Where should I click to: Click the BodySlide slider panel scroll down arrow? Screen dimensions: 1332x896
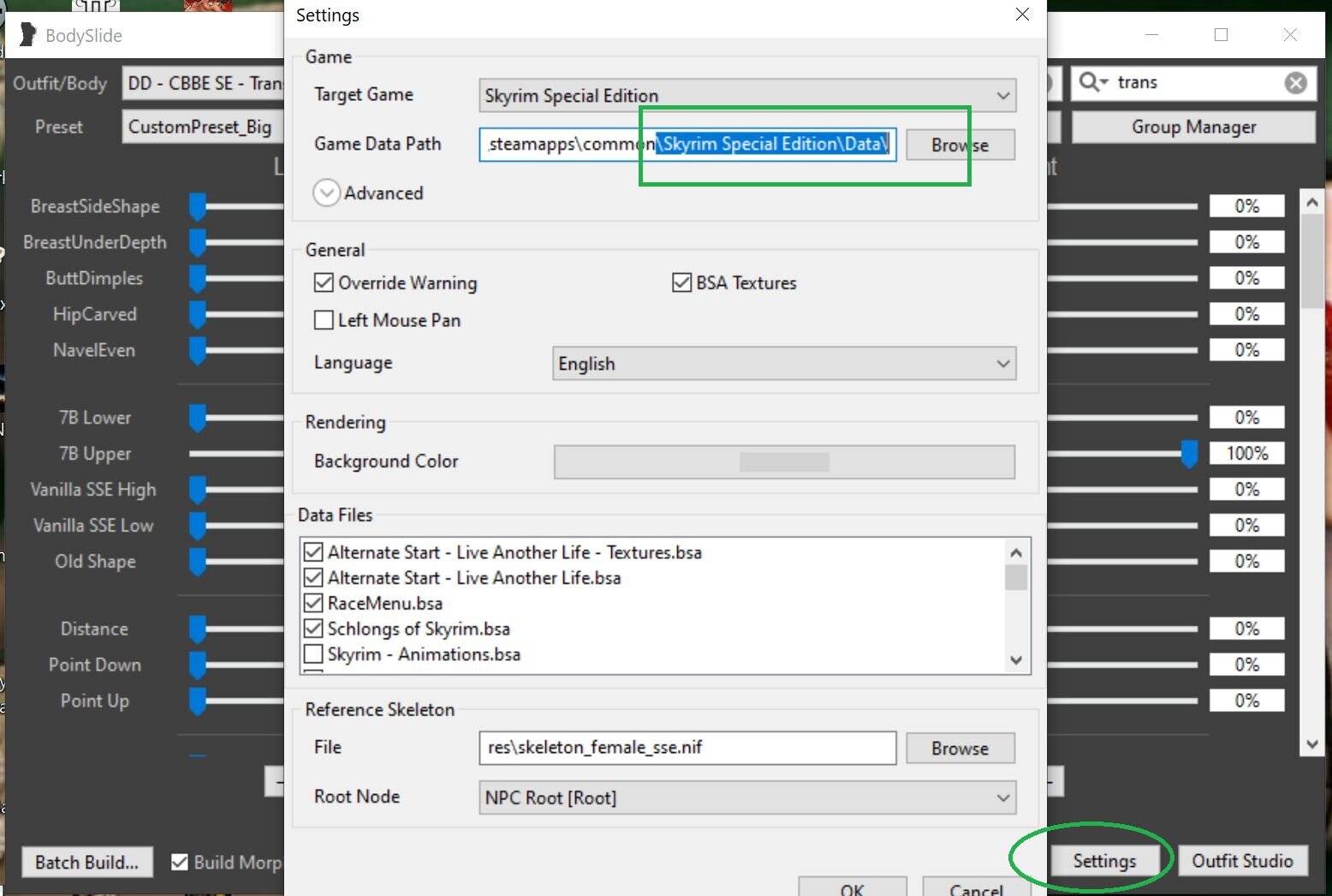coord(1311,745)
